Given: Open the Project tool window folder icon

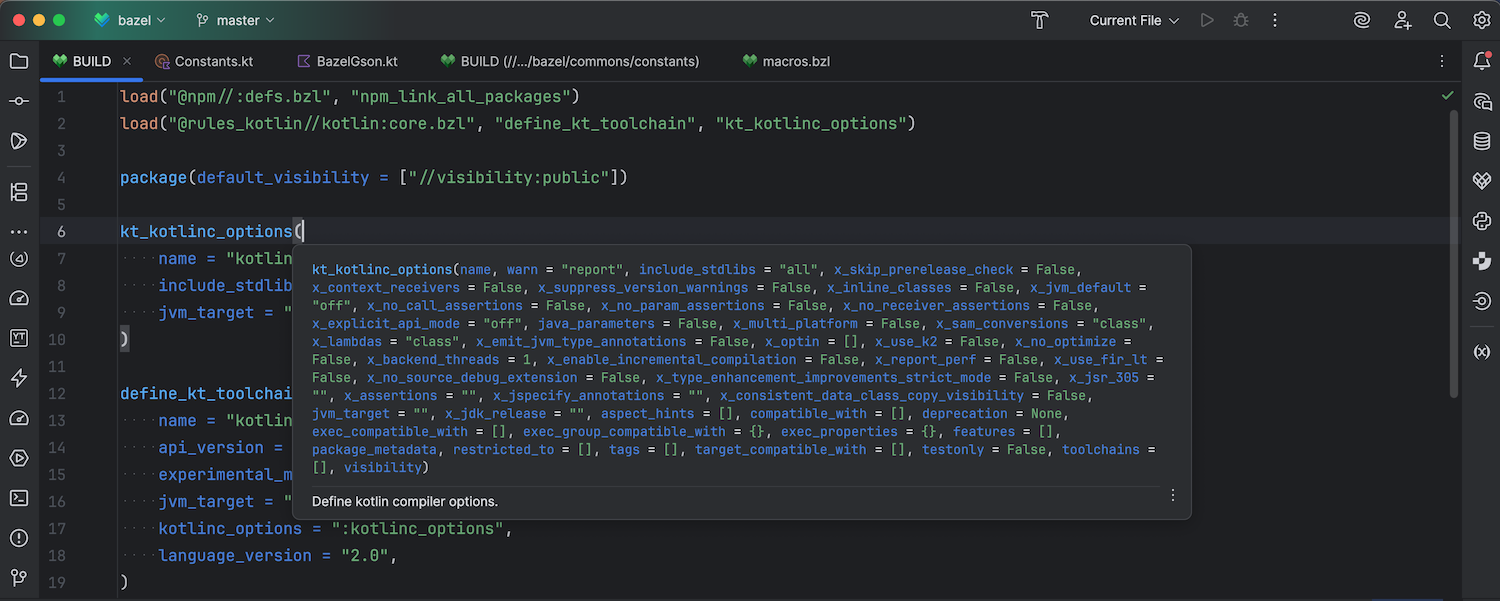Looking at the screenshot, I should [x=19, y=61].
